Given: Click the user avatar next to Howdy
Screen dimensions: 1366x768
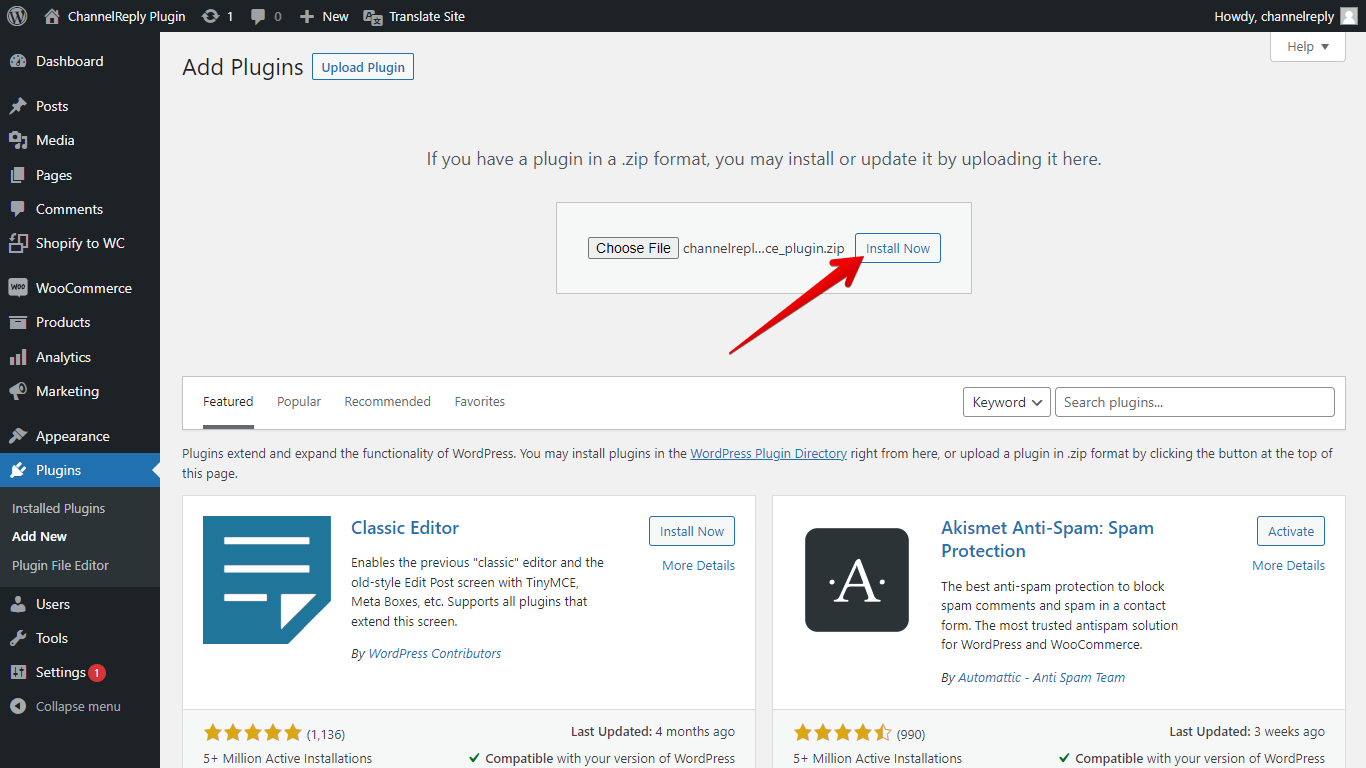Looking at the screenshot, I should (x=1349, y=16).
